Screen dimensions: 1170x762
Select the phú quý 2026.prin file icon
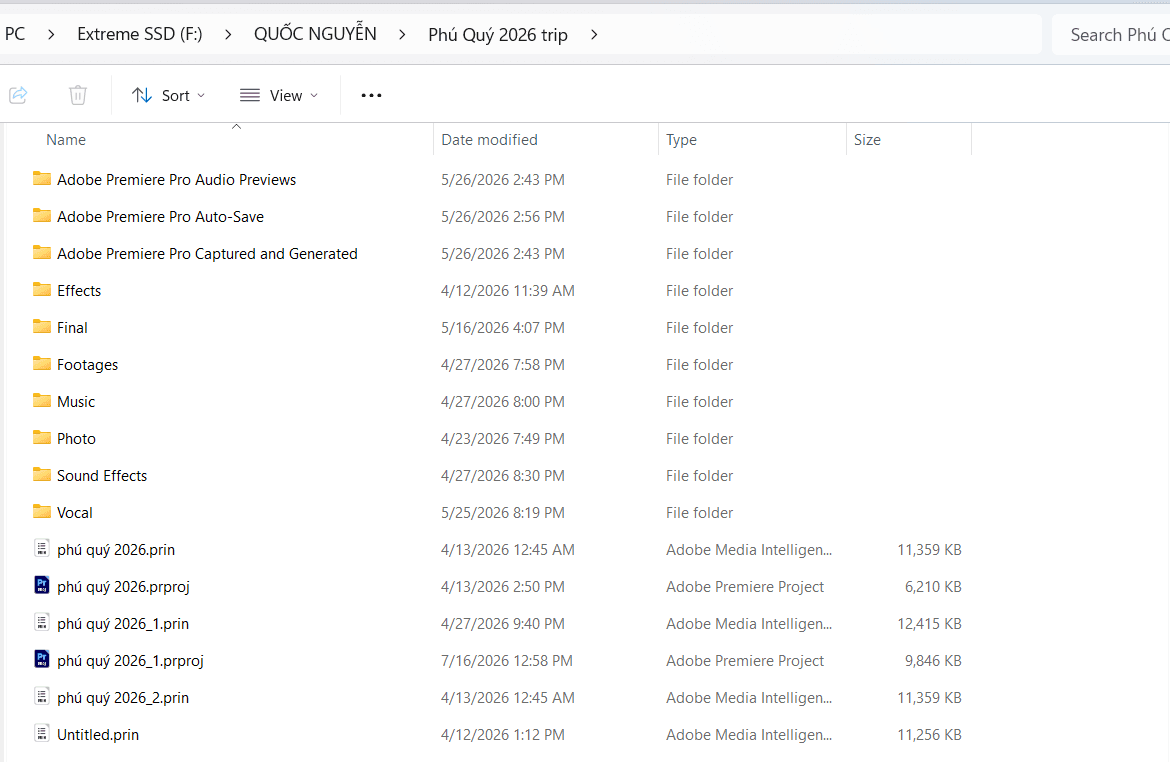(x=43, y=549)
